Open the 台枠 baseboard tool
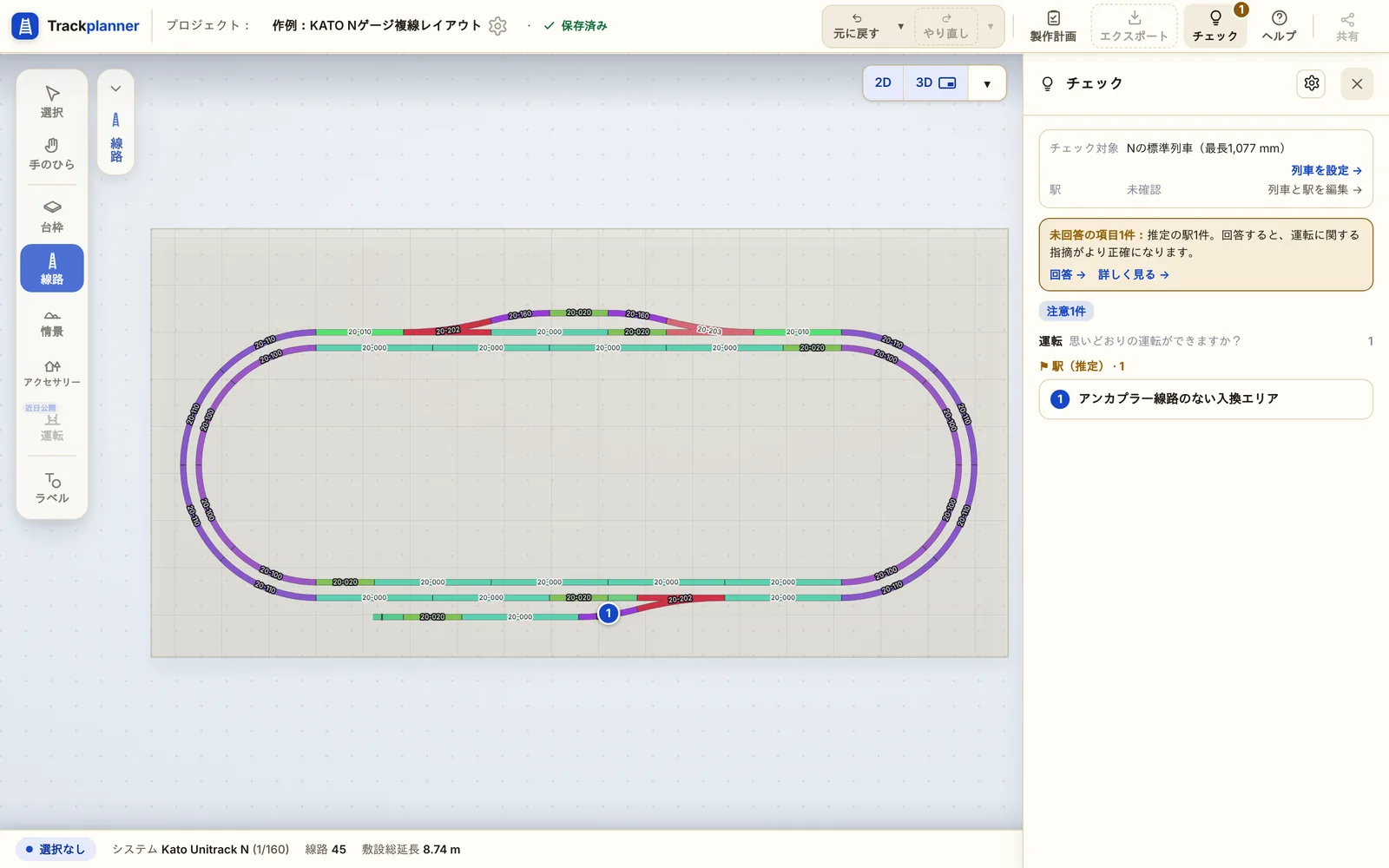This screenshot has height=868, width=1389. 52,216
